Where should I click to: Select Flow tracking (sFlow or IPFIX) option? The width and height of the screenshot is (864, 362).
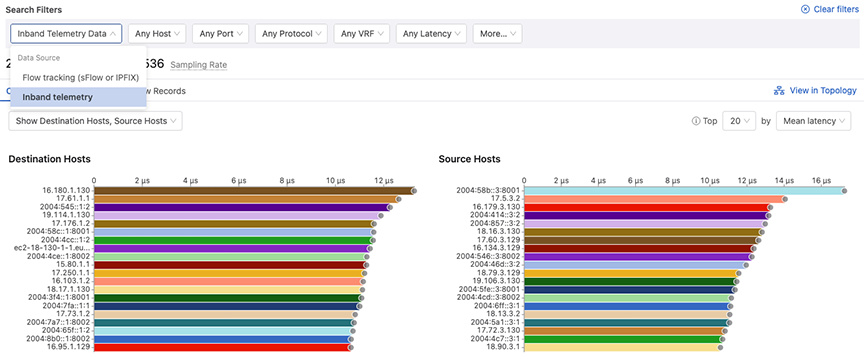(78, 77)
